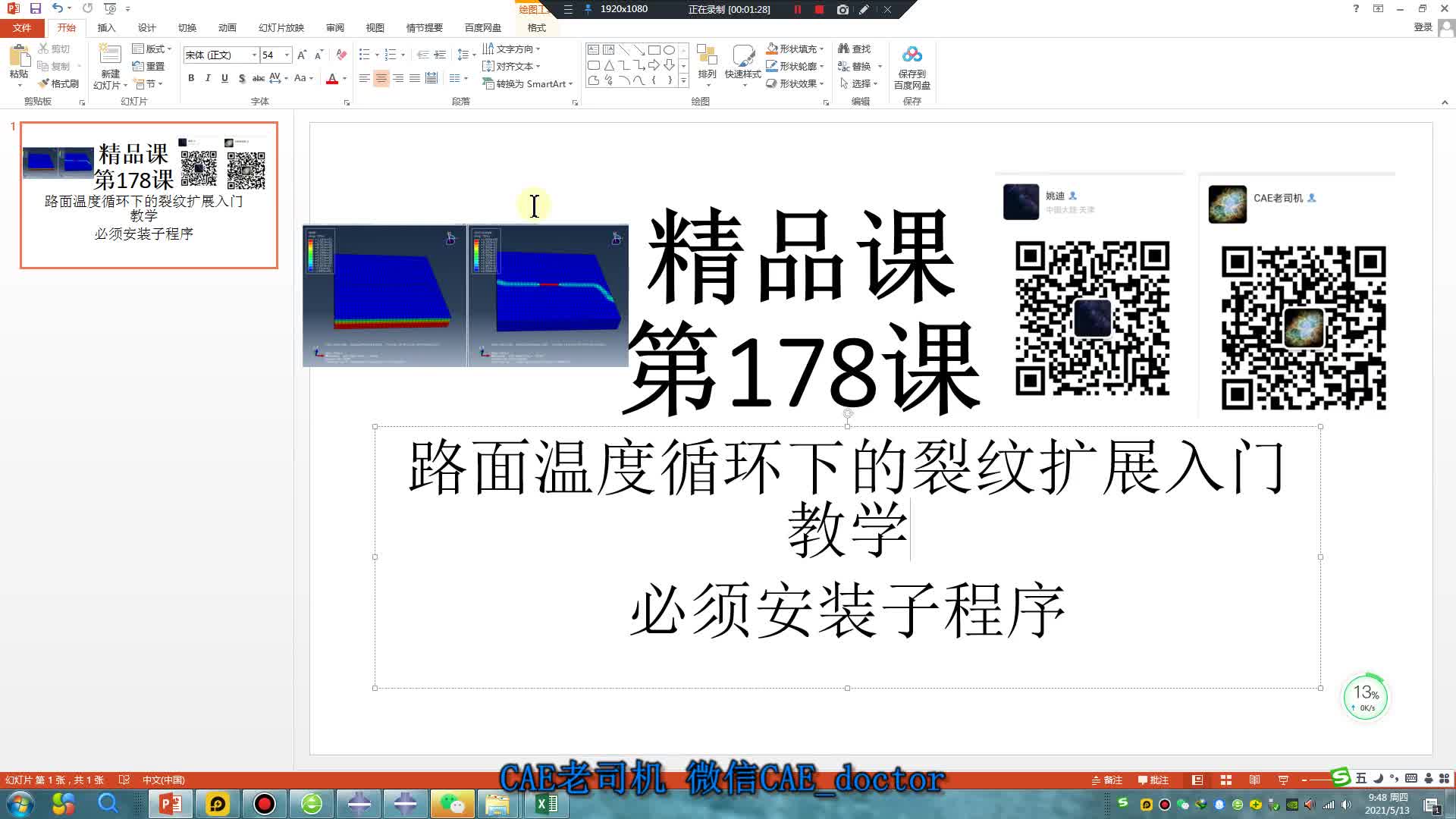Toggle text shadow (S) formatting
Image resolution: width=1456 pixels, height=819 pixels.
241,78
